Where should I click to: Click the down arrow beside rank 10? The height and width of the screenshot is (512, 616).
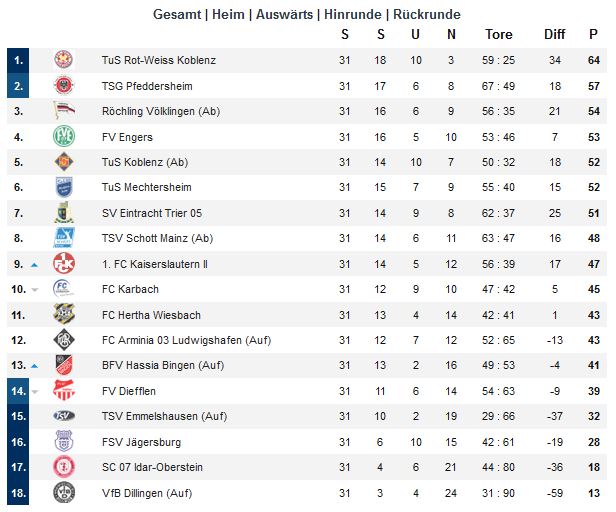point(34,290)
